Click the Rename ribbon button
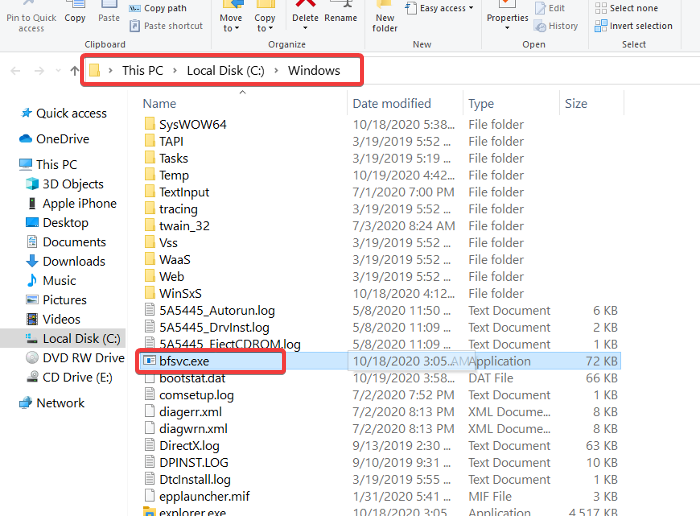The width and height of the screenshot is (700, 516). (341, 13)
